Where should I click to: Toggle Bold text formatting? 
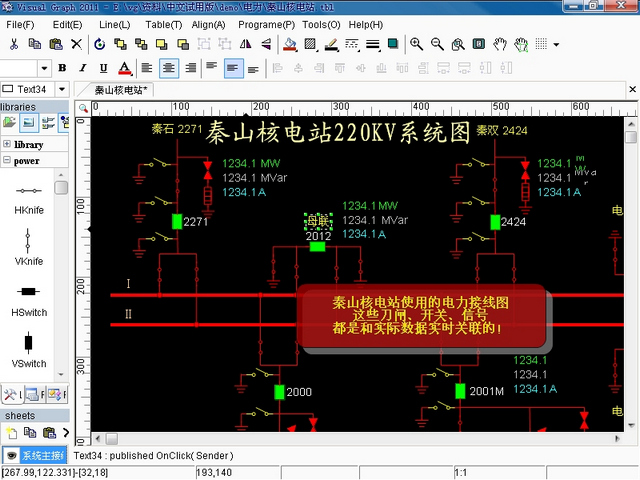click(61, 68)
